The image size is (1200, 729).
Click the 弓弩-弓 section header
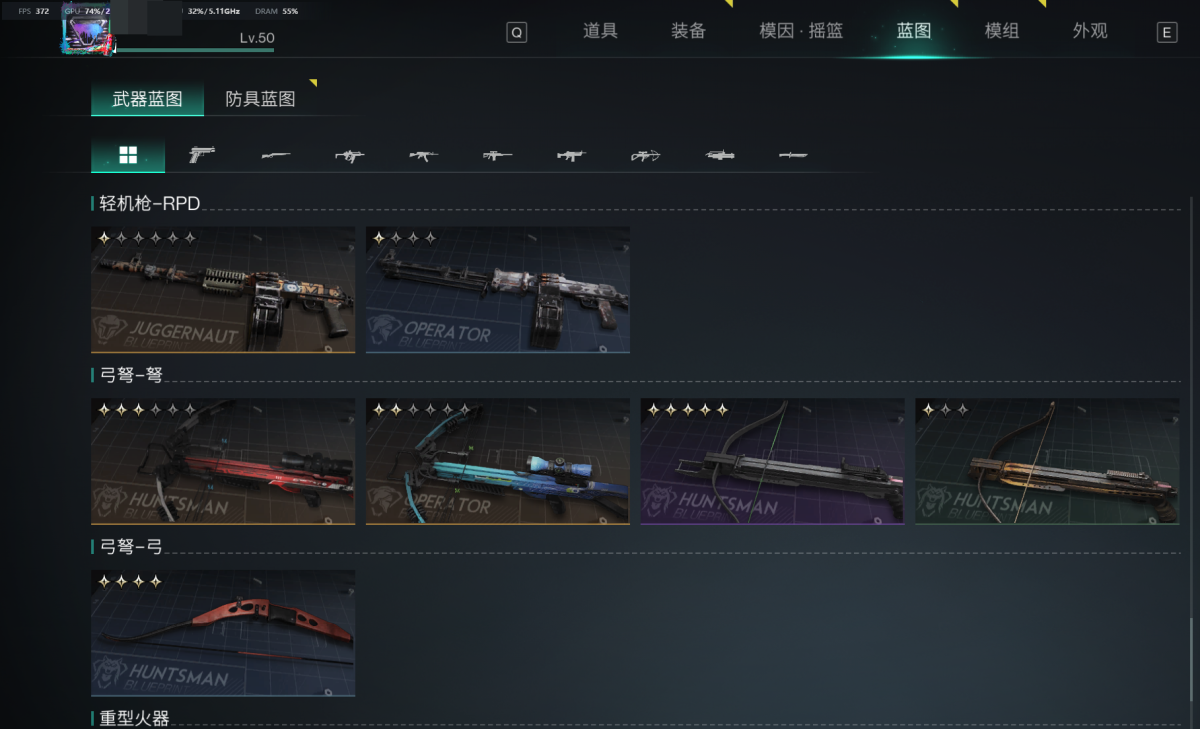point(131,547)
